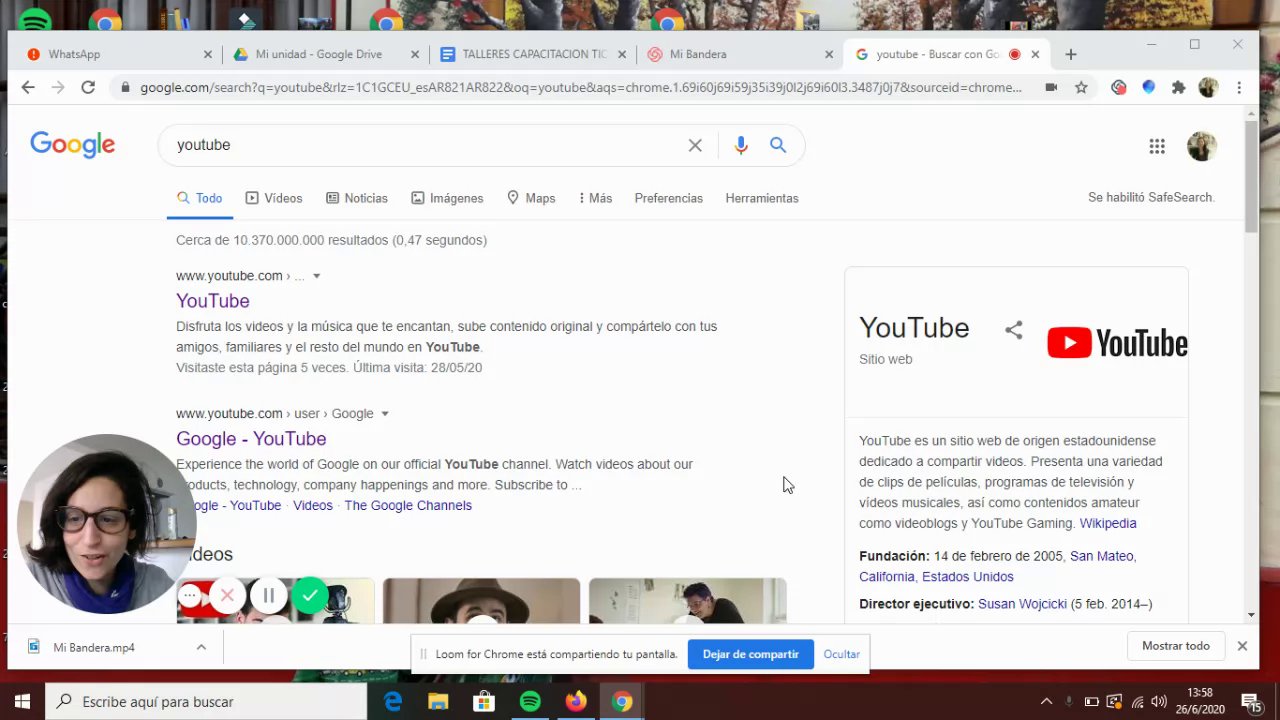Share the YouTube knowledge panel

click(1014, 330)
